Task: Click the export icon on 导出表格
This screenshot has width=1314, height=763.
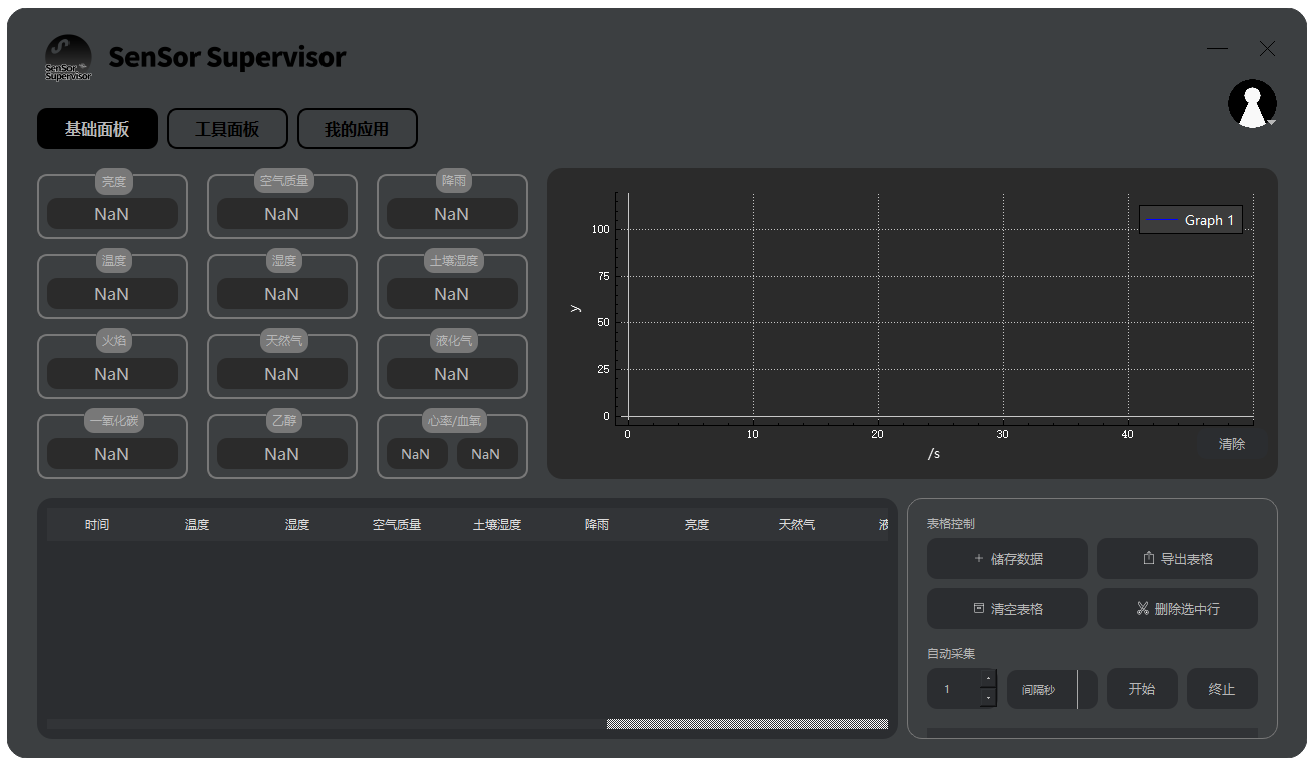Action: click(1148, 559)
